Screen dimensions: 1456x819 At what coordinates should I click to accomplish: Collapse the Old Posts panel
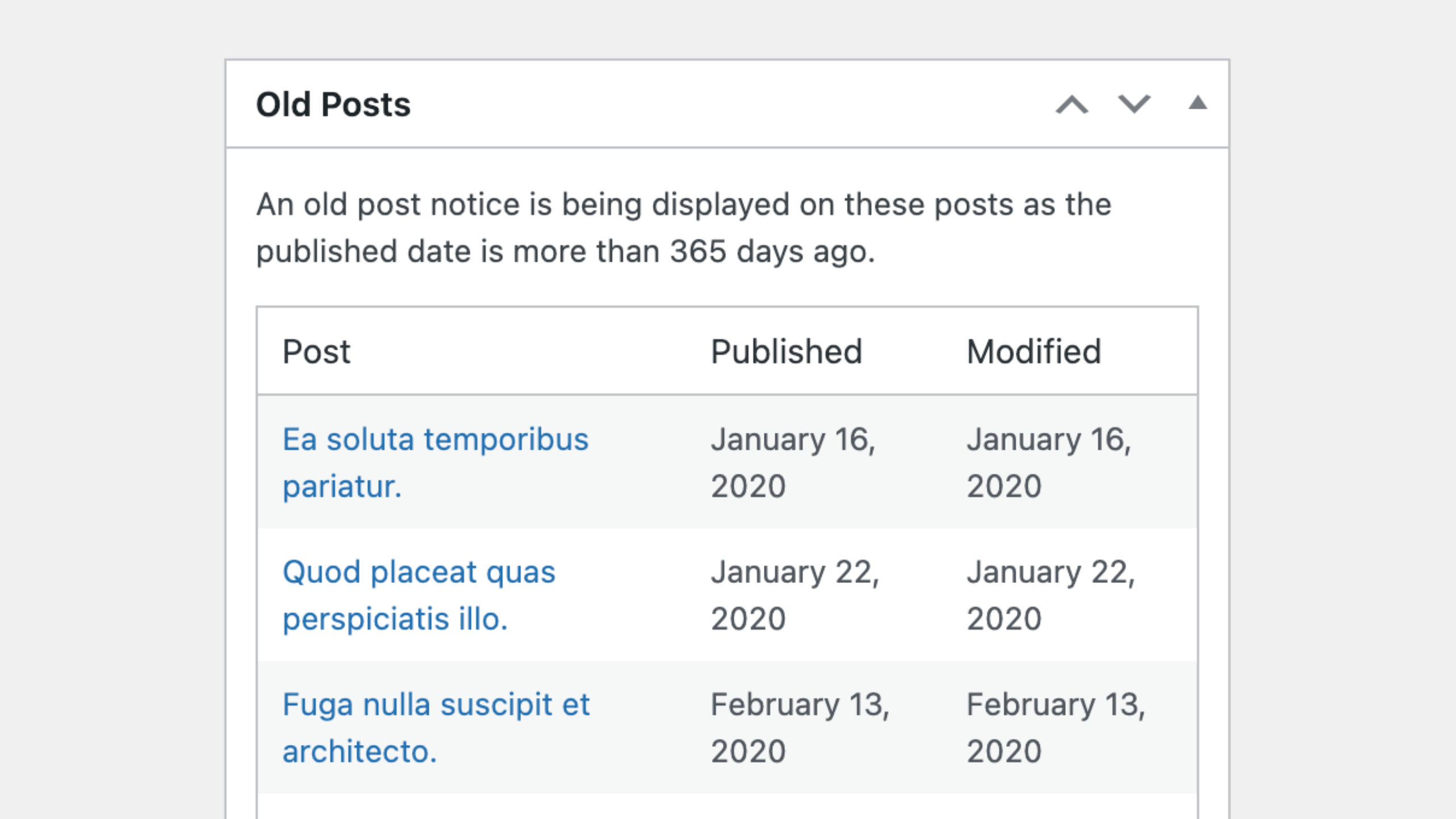[x=1198, y=103]
